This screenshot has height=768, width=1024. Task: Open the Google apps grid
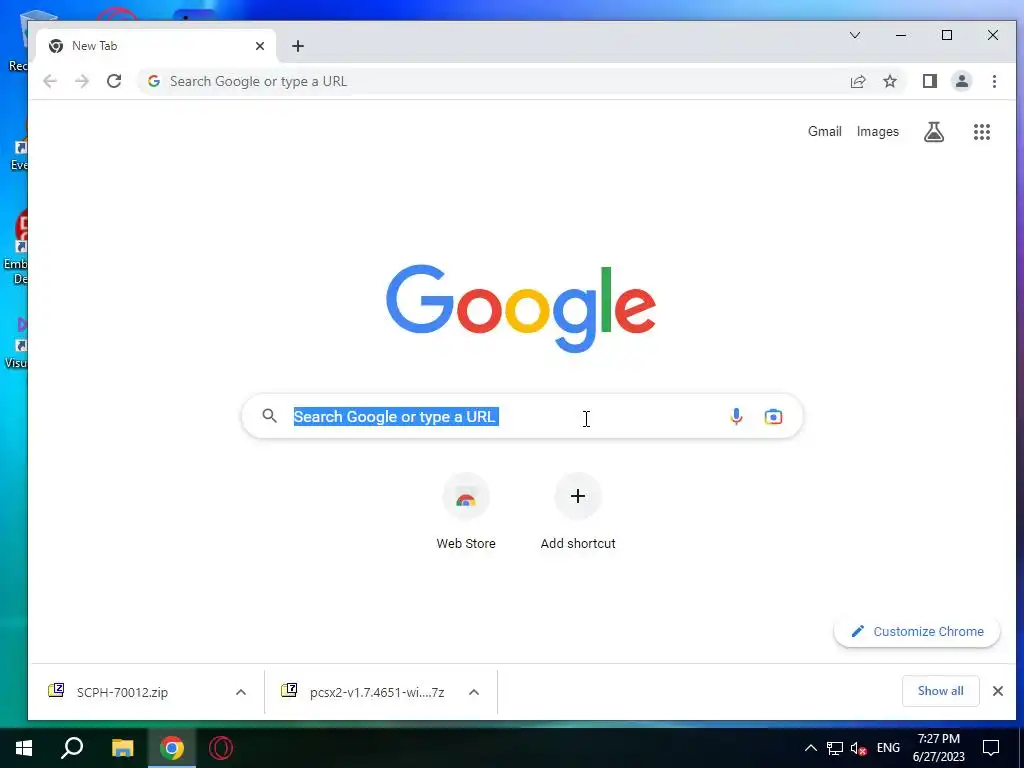tap(982, 132)
